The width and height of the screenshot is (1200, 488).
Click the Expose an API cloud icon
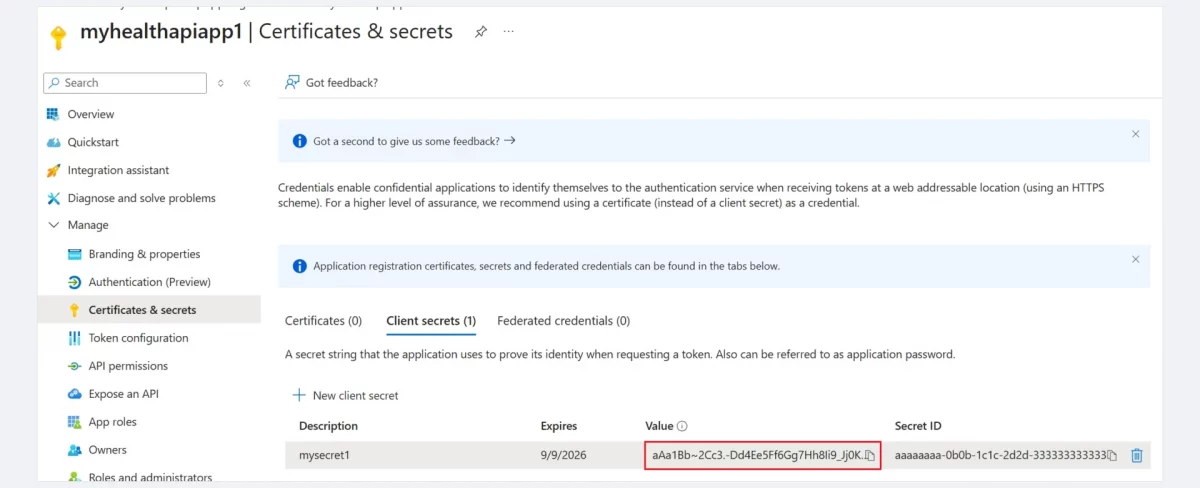pos(74,394)
